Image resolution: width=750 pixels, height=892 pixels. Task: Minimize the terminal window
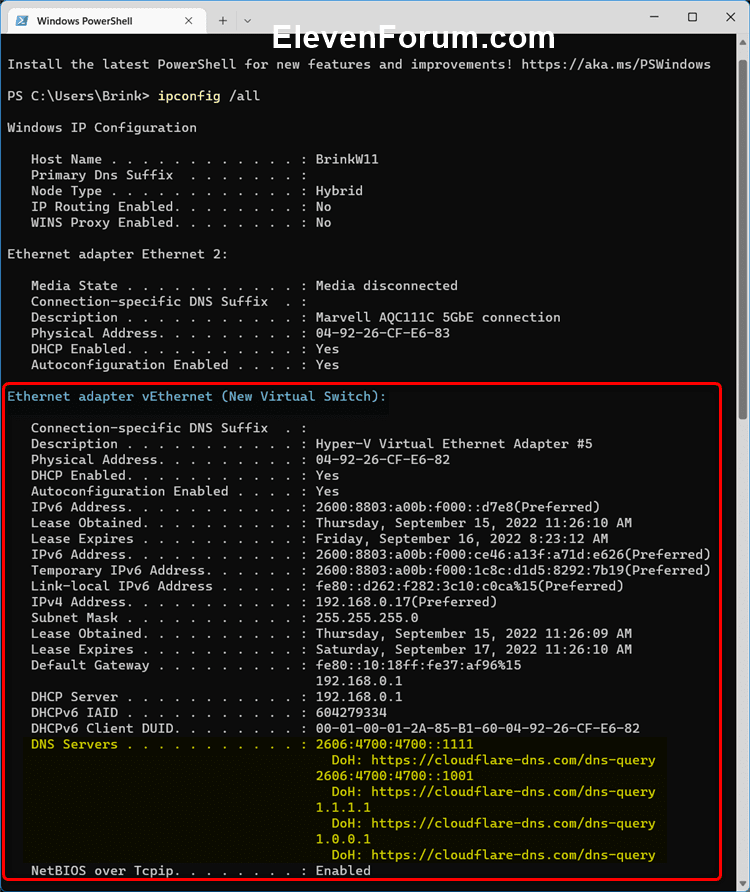point(654,17)
